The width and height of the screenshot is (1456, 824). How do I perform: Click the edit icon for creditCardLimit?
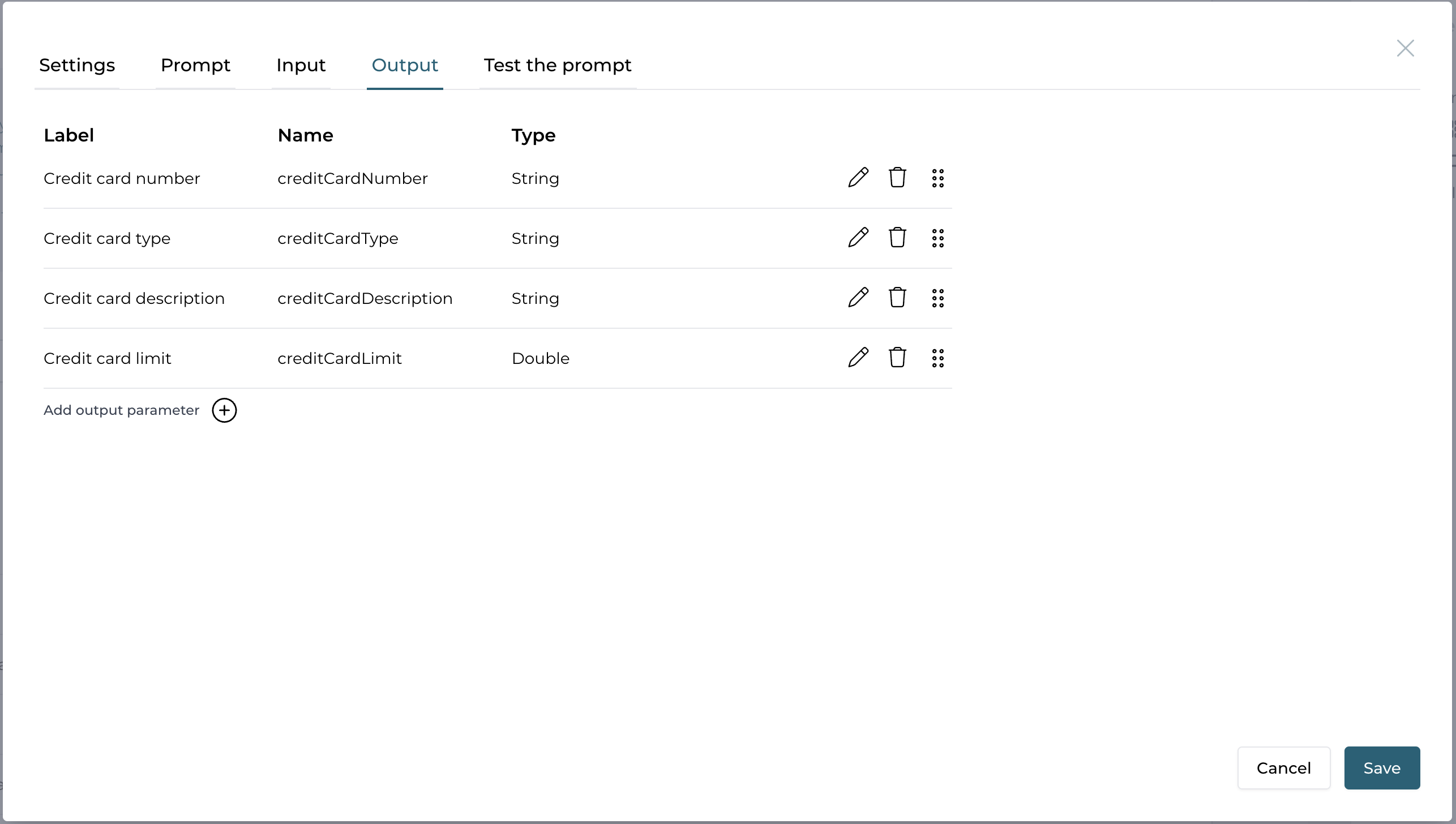pyautogui.click(x=857, y=357)
